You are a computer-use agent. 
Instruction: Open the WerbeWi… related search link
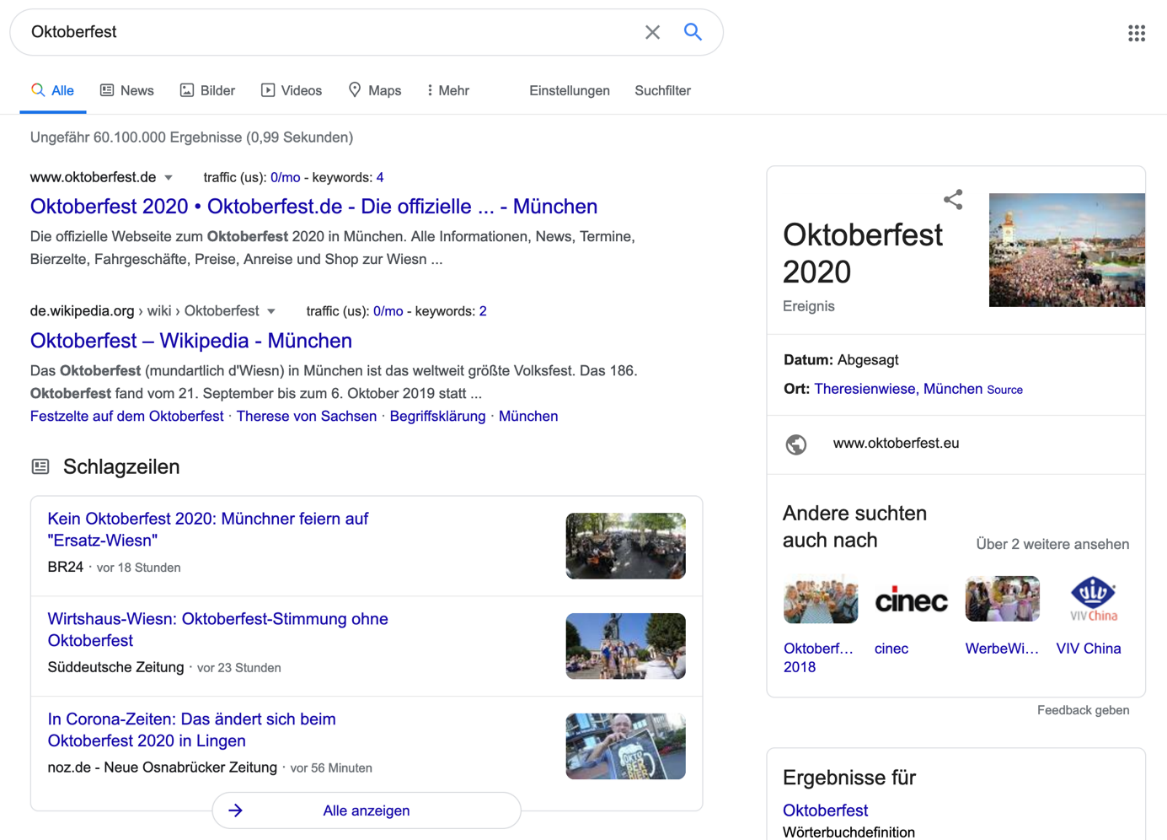[1002, 649]
